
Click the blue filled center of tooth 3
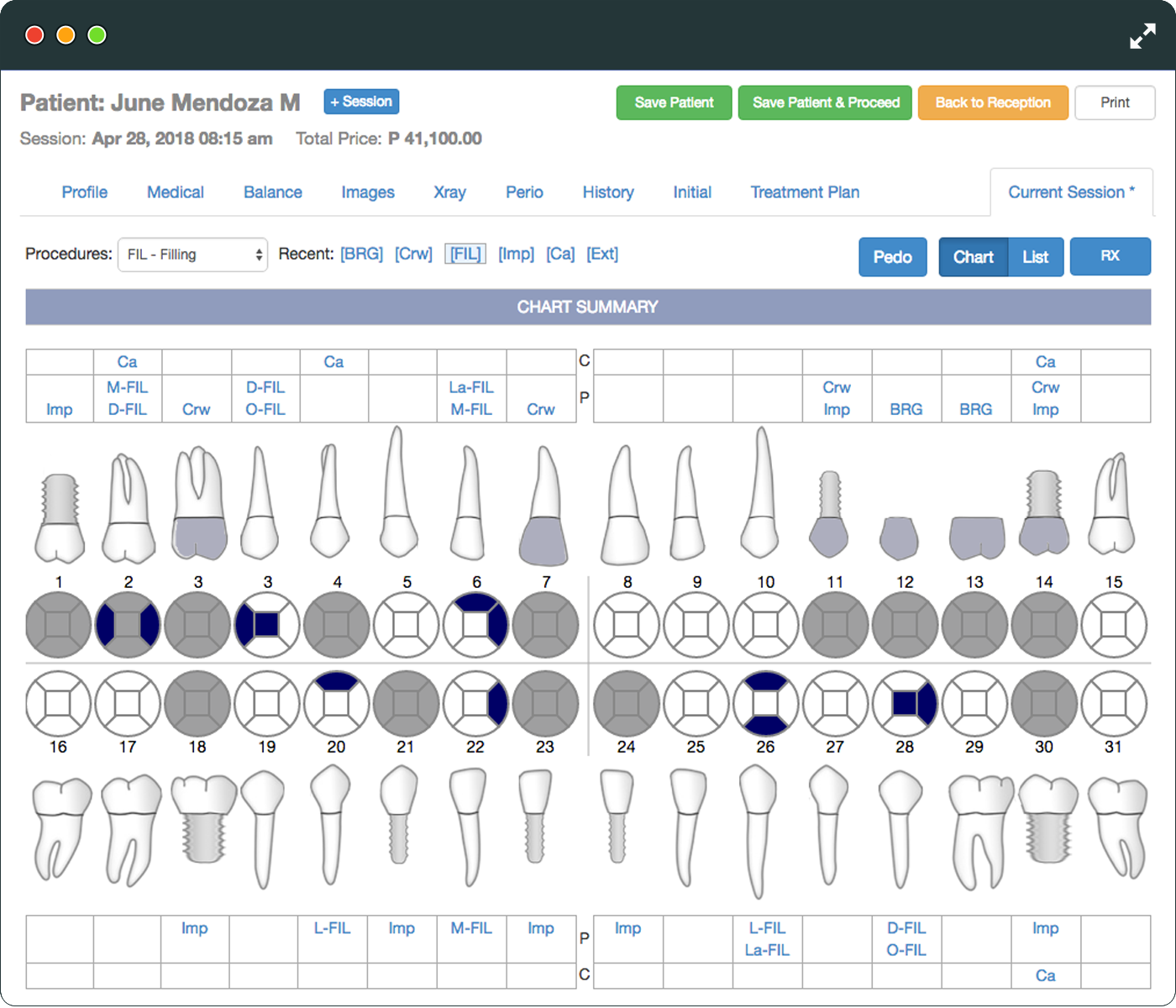coord(266,625)
